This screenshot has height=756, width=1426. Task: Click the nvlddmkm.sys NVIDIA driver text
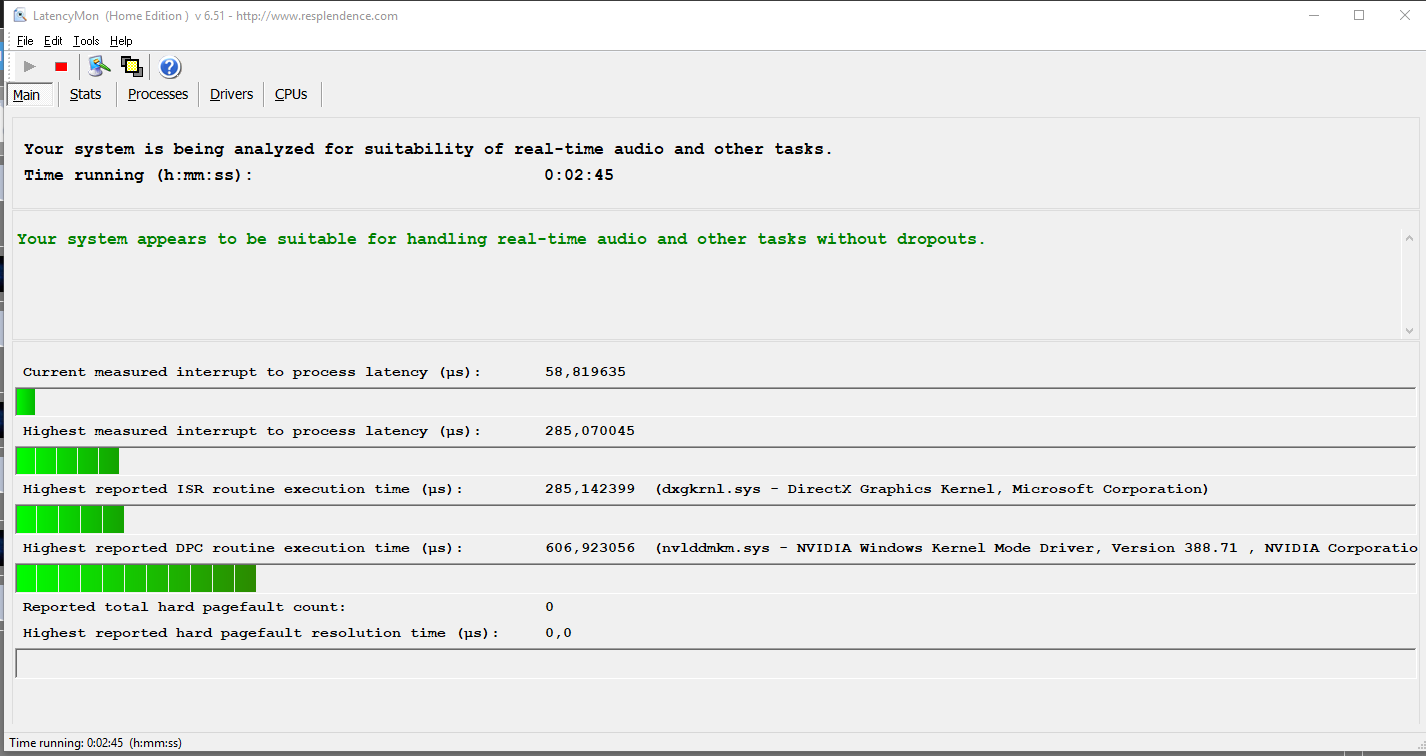[1036, 548]
